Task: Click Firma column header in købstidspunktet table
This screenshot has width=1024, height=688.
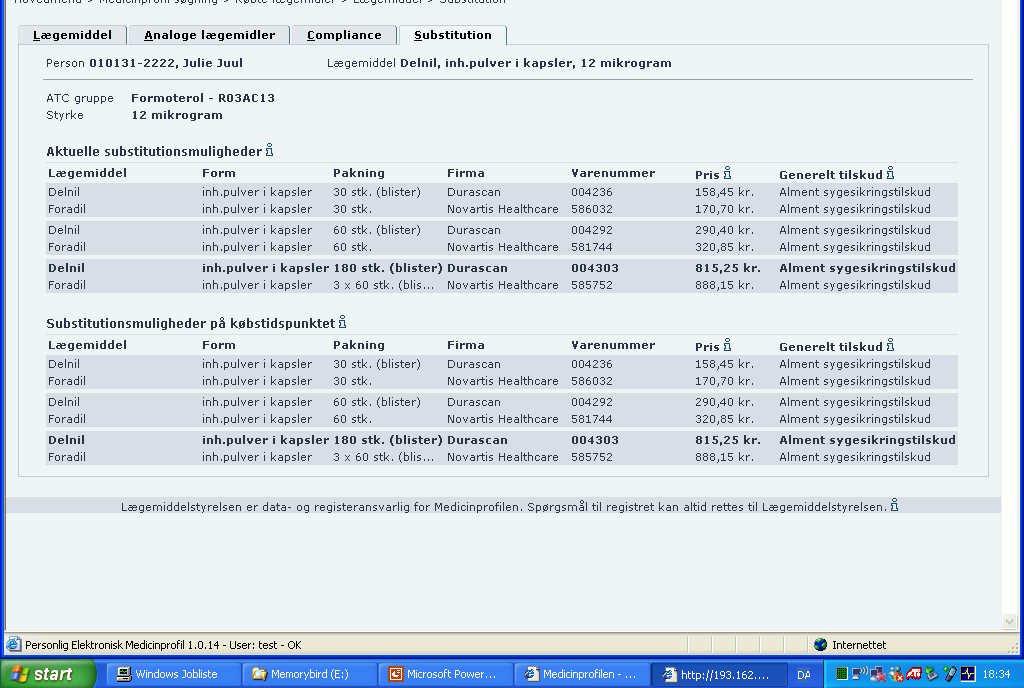Action: click(x=466, y=345)
